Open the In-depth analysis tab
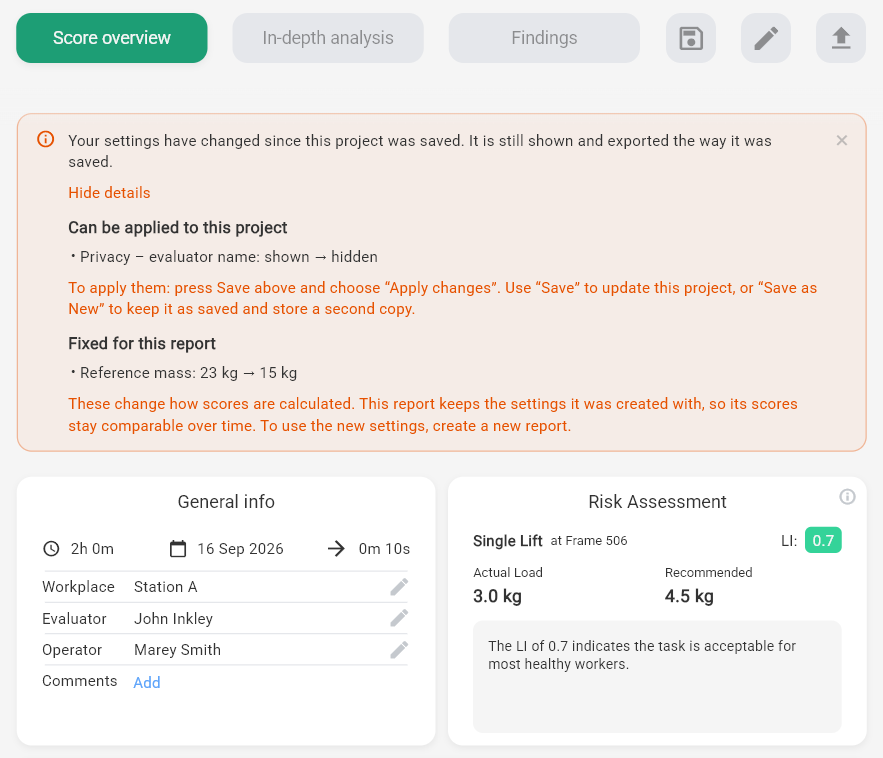Image resolution: width=883 pixels, height=758 pixels. [328, 38]
